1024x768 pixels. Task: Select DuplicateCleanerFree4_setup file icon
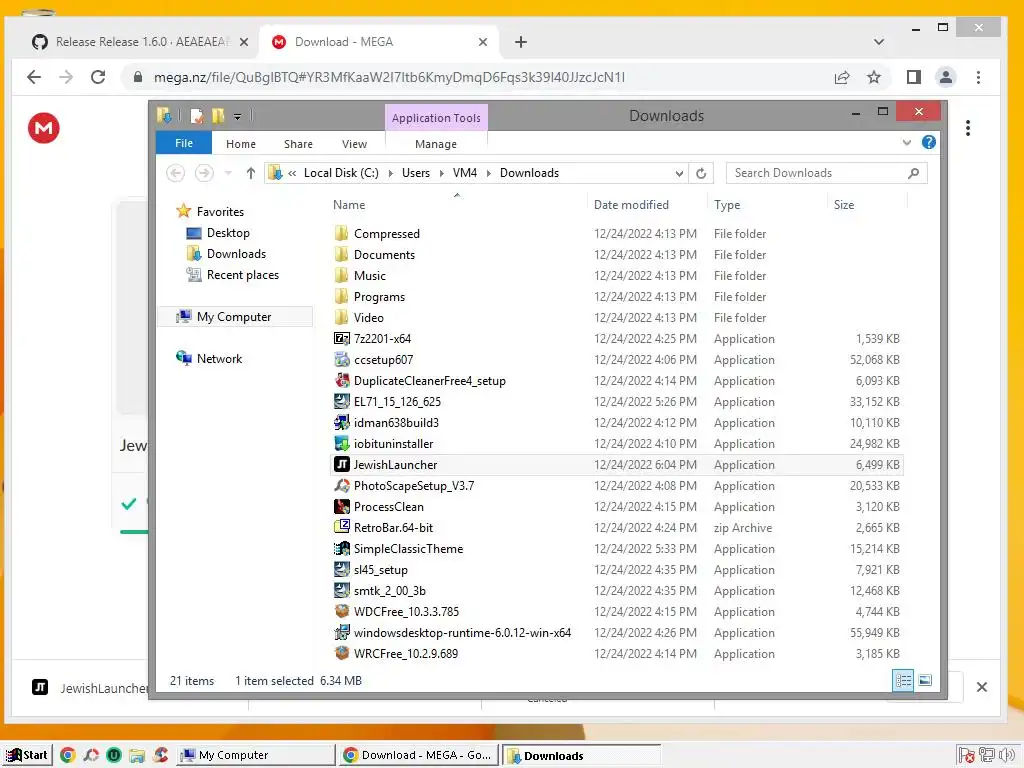pyautogui.click(x=342, y=380)
